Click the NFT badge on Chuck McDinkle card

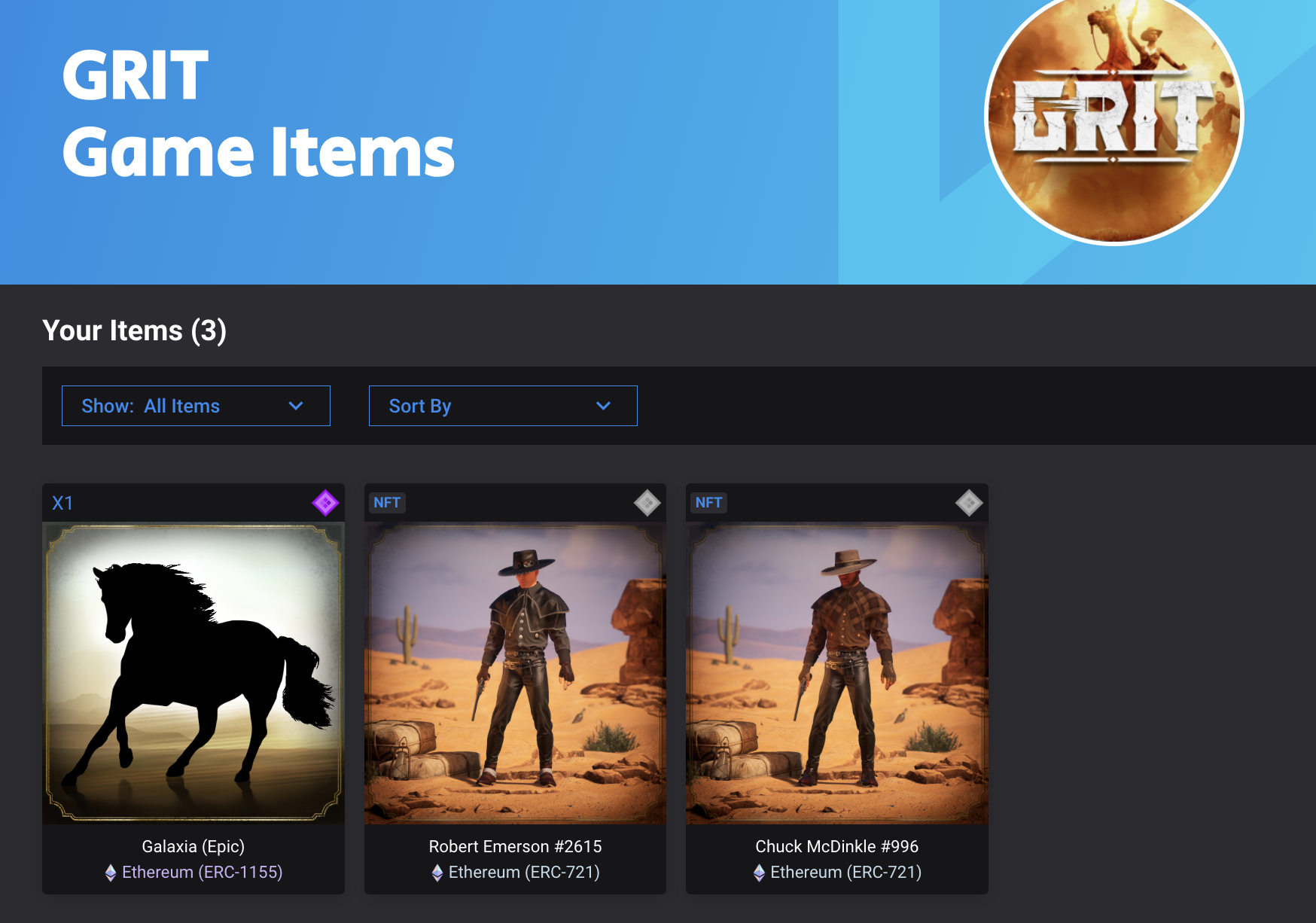pos(708,503)
